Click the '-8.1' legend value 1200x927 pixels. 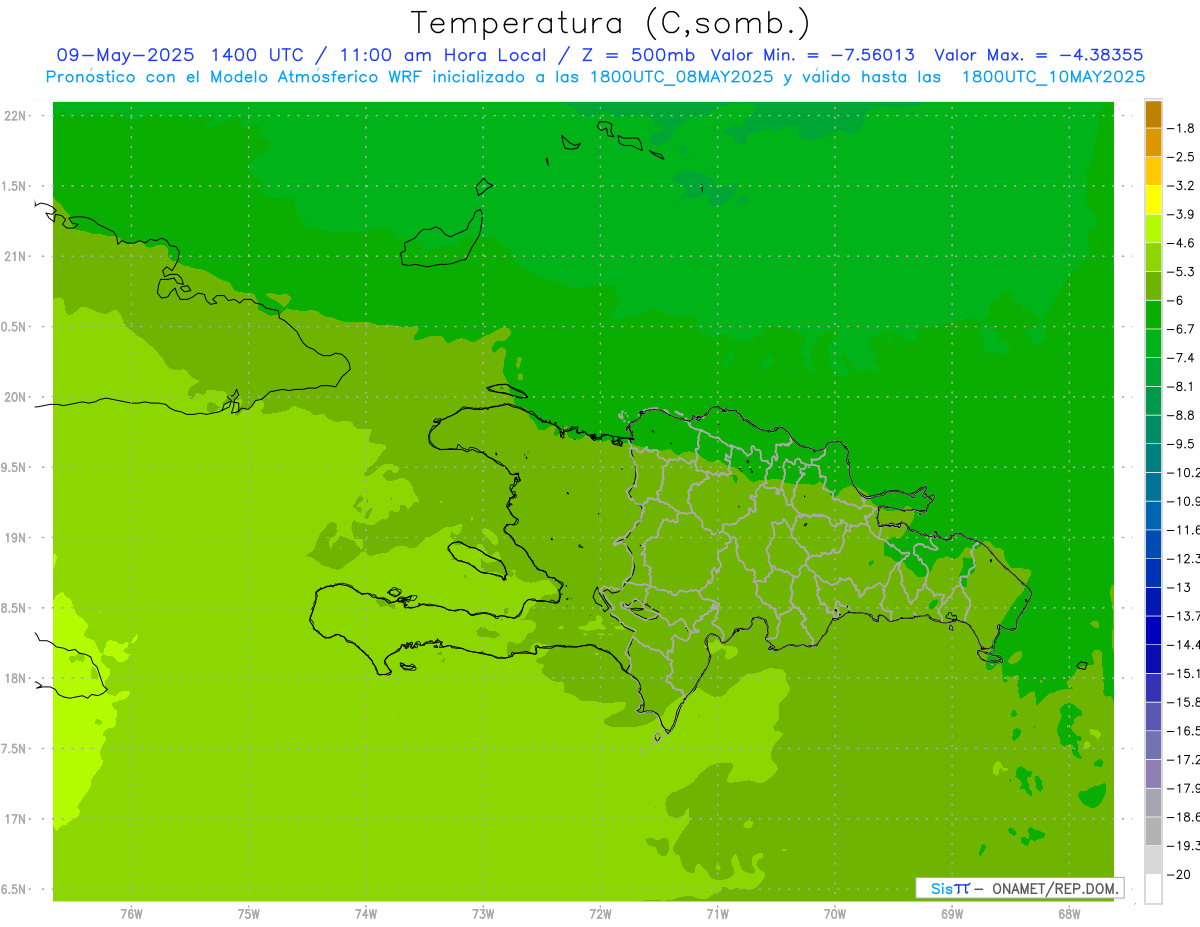pos(1181,386)
